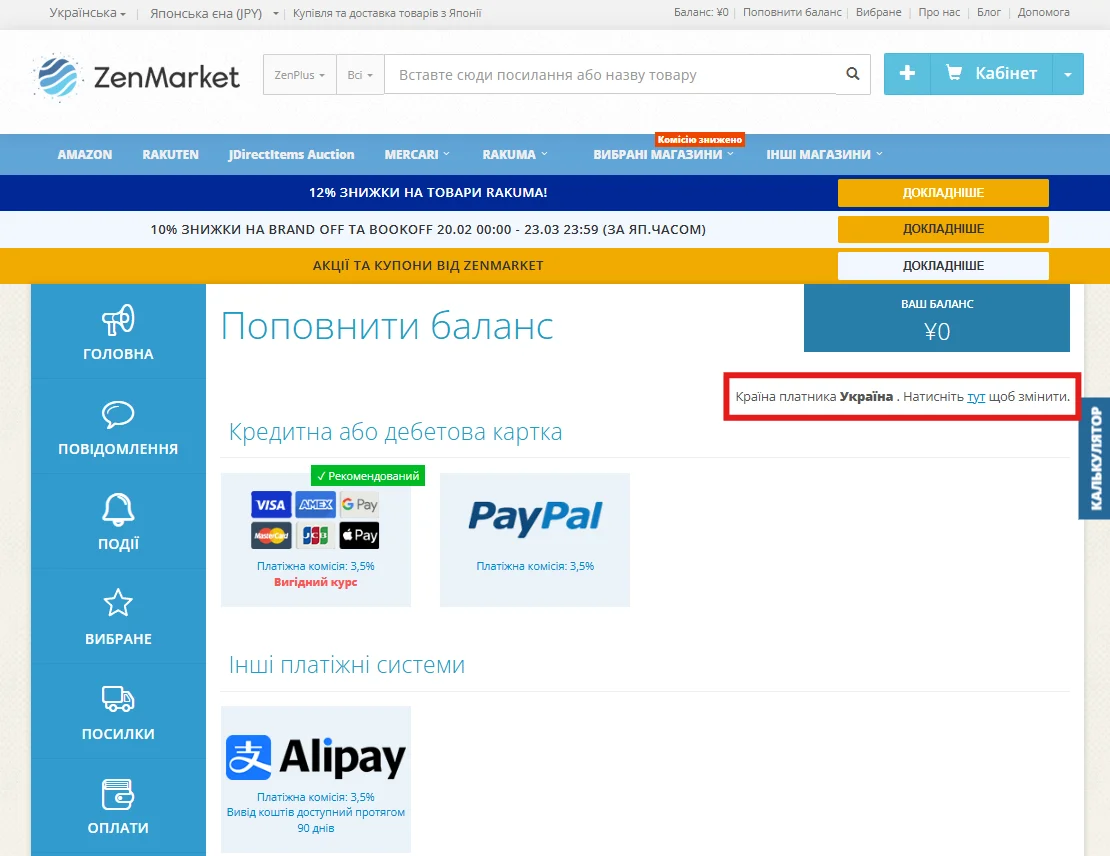Image resolution: width=1110 pixels, height=856 pixels.
Task: Open the Японська єна currency dropdown
Action: (x=214, y=13)
